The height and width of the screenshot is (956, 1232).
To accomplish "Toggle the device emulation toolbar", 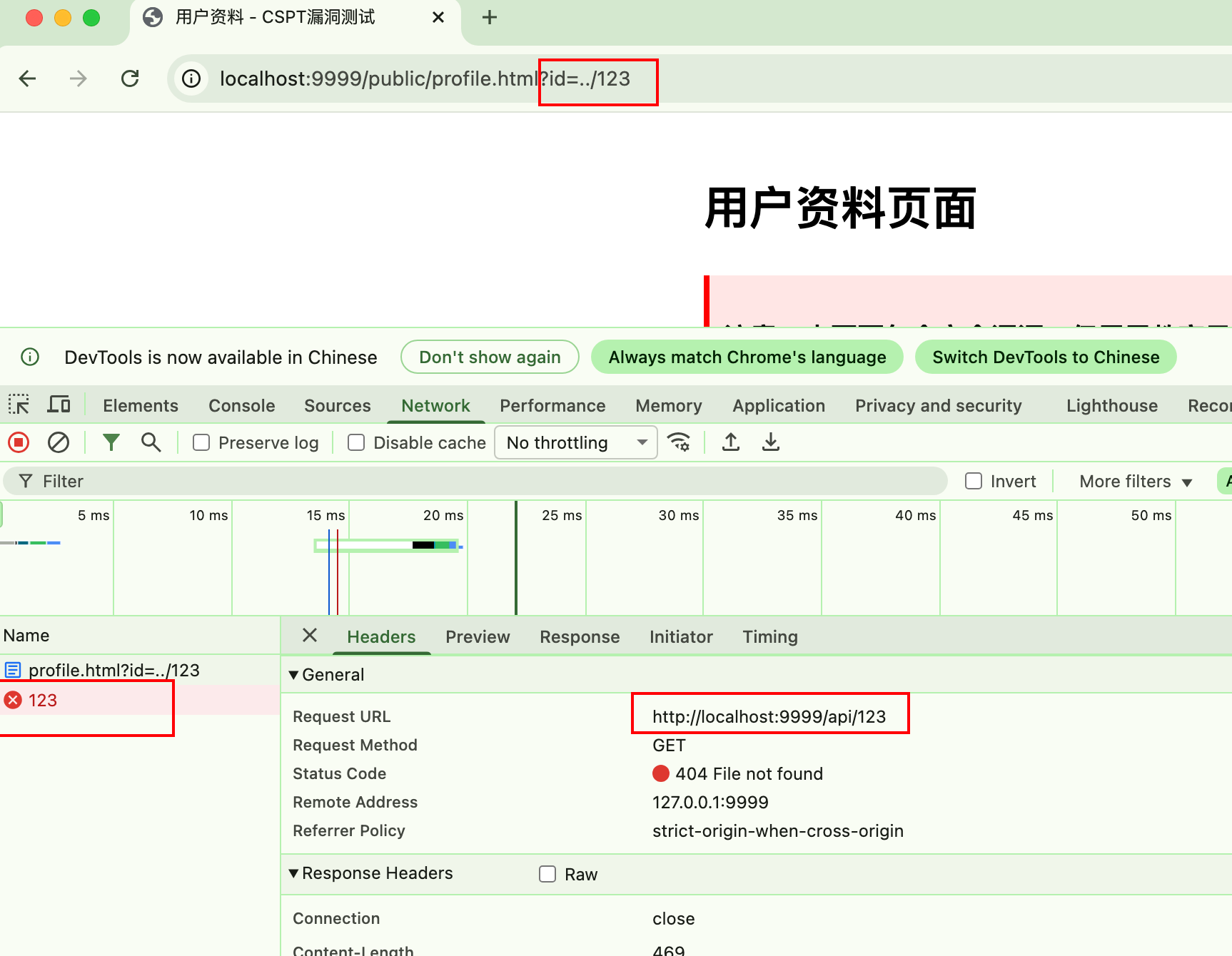I will [x=59, y=405].
